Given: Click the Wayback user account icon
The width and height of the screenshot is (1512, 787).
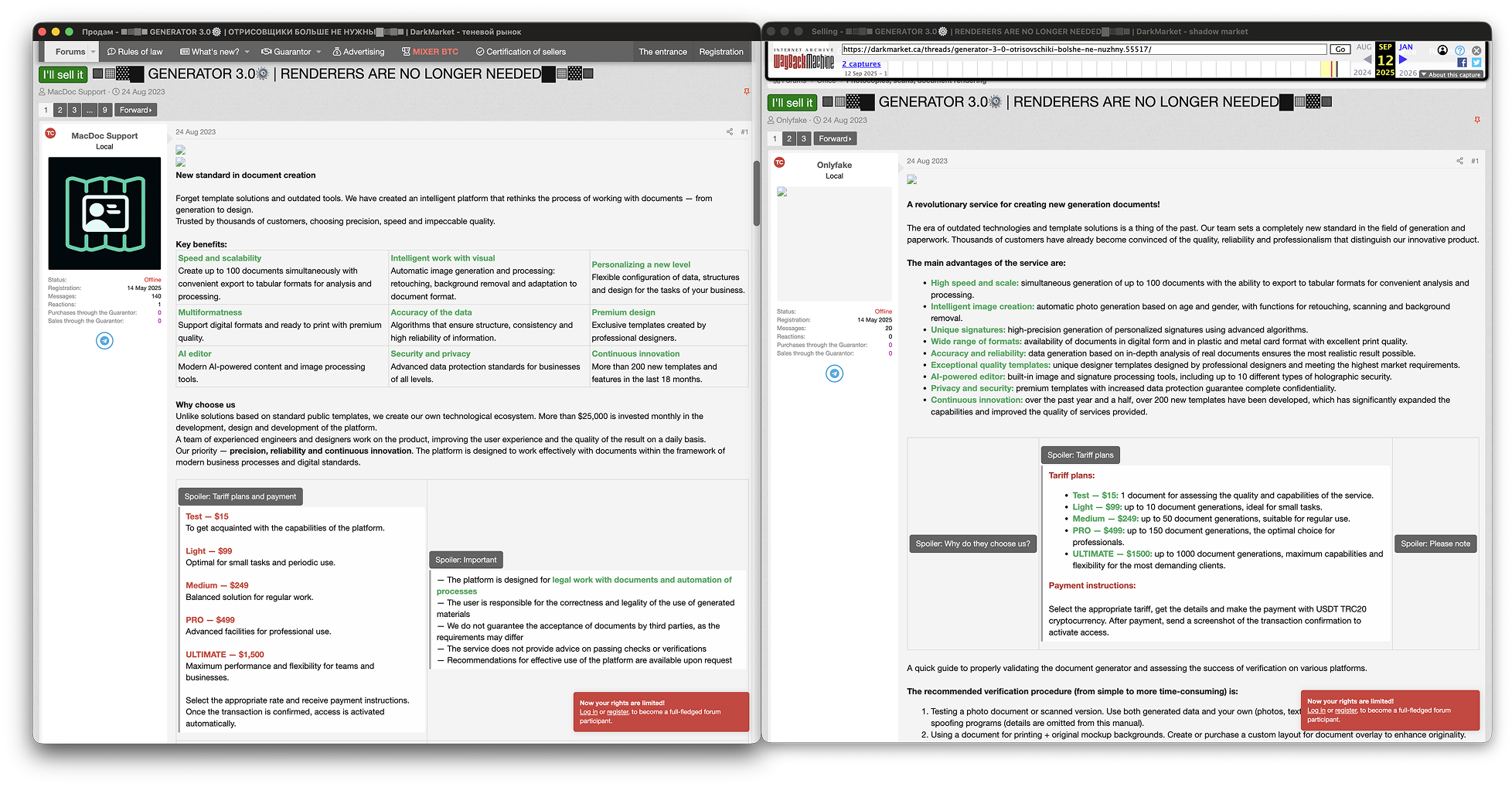Looking at the screenshot, I should click(1442, 50).
